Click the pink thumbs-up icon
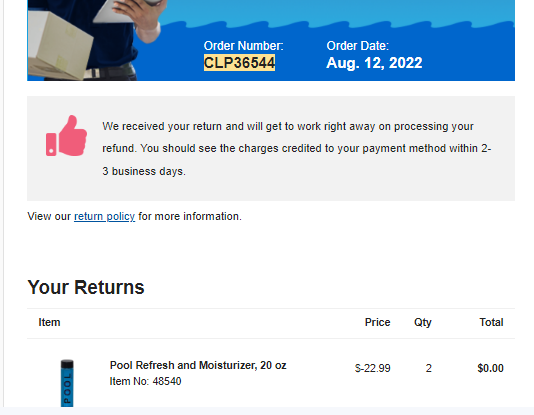This screenshot has height=415, width=534. pyautogui.click(x=66, y=135)
